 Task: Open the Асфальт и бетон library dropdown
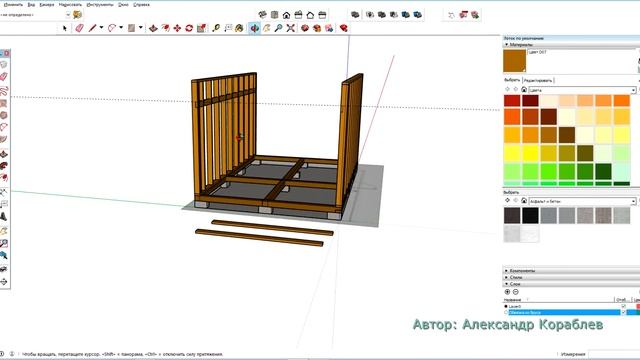pos(582,201)
